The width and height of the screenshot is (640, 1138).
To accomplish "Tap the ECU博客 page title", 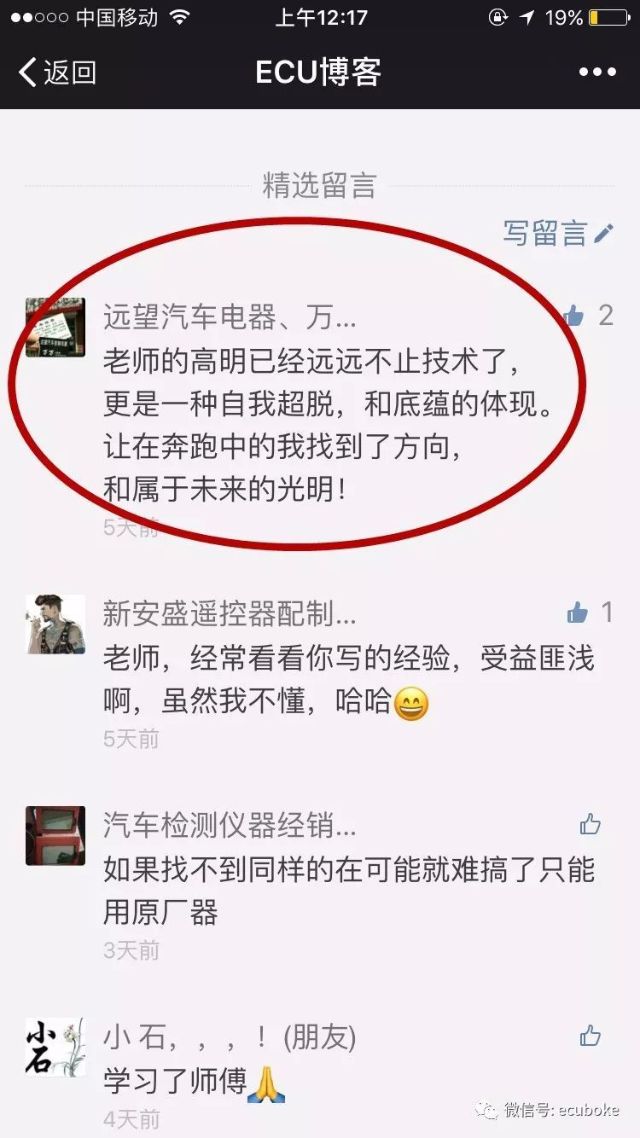I will [x=319, y=73].
